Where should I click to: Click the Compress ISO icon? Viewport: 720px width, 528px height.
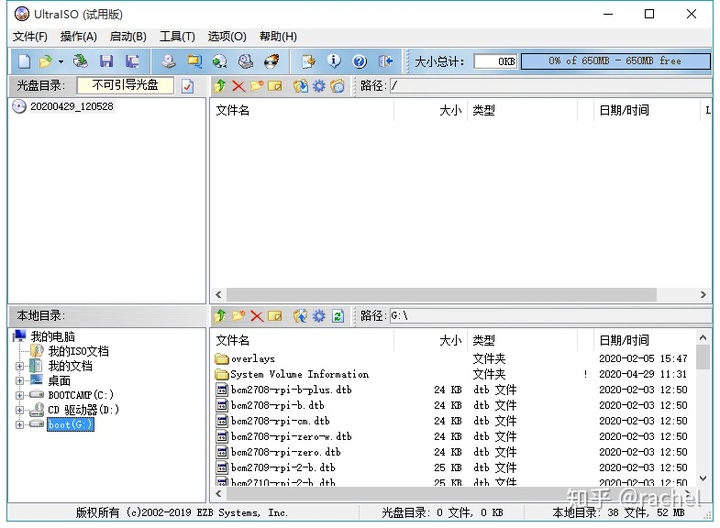point(195,61)
